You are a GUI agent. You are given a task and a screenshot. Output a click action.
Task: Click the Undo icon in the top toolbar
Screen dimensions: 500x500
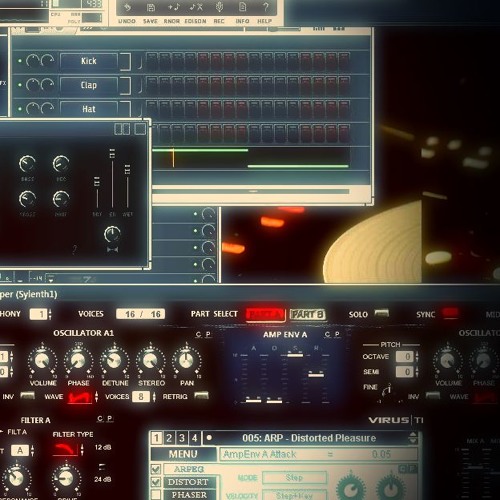[127, 7]
